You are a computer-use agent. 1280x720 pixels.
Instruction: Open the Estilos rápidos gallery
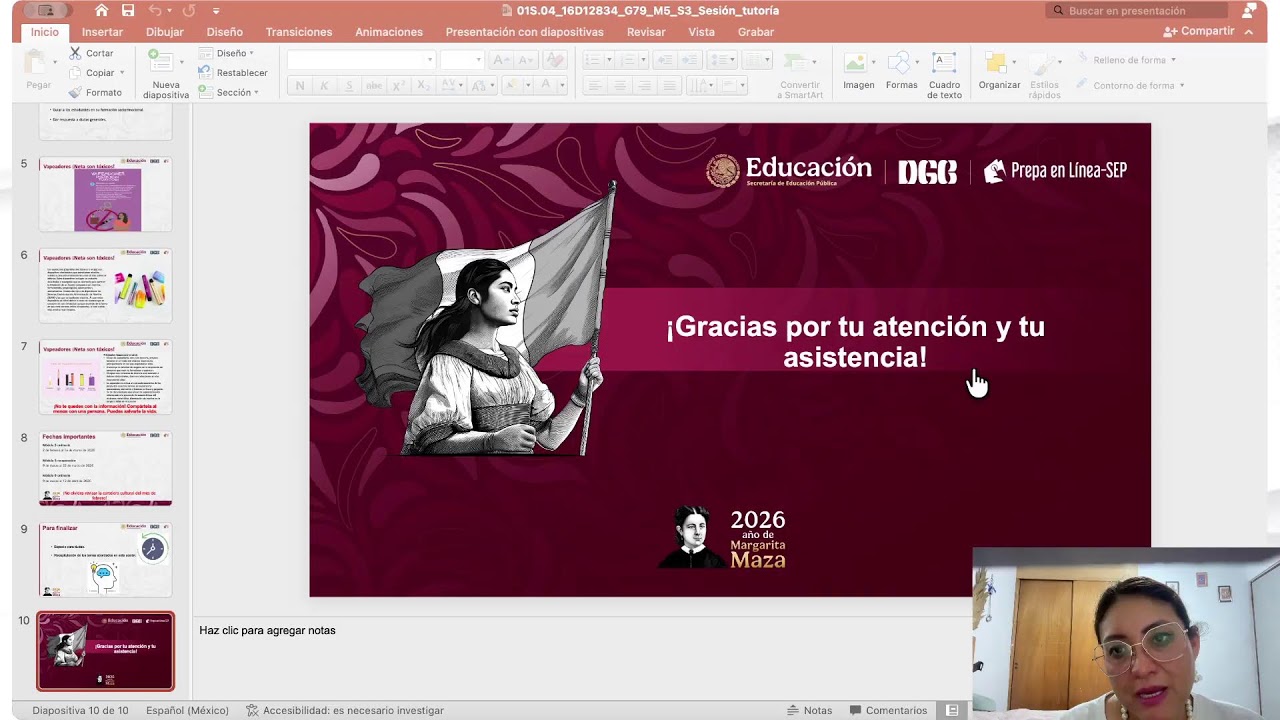tap(1044, 75)
